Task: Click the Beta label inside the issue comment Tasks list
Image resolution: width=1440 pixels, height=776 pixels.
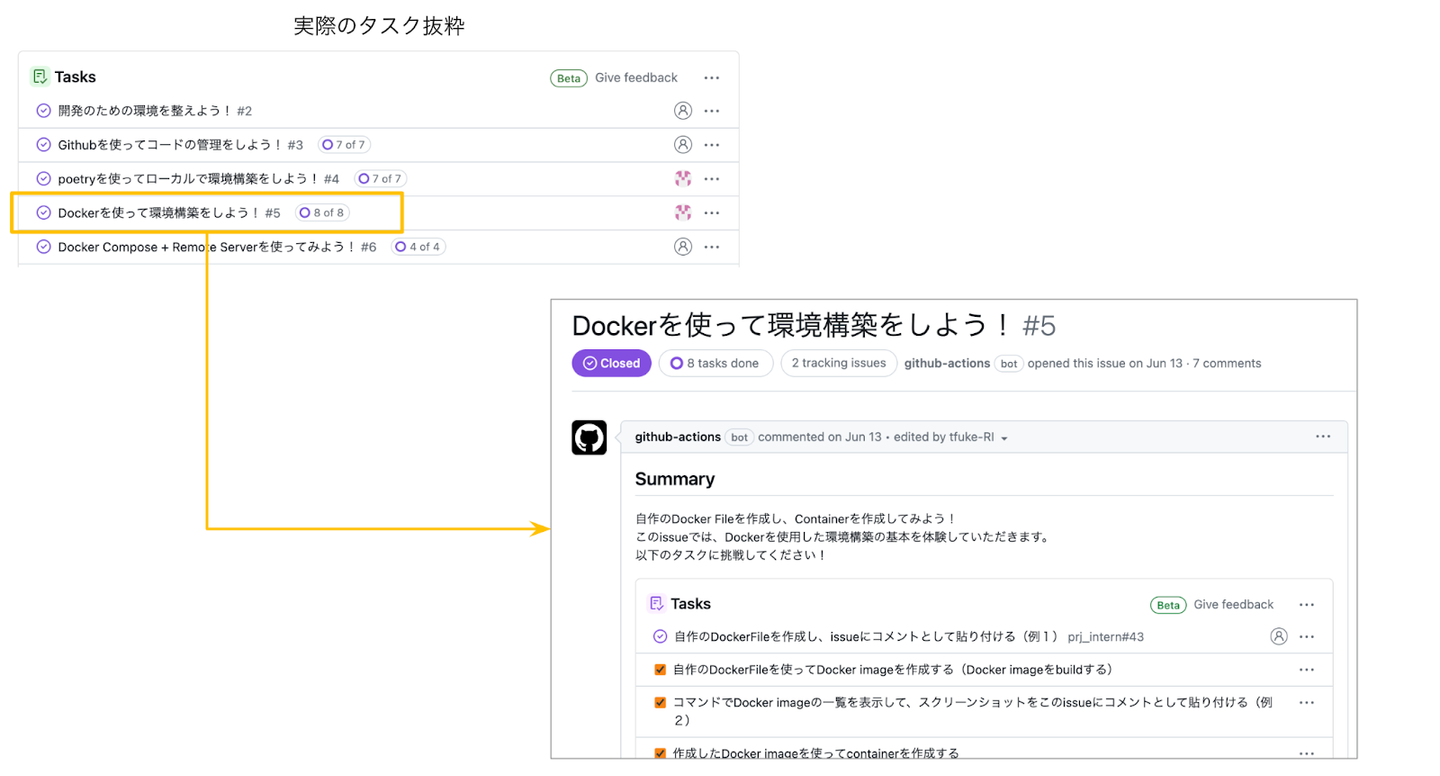Action: pos(1168,605)
